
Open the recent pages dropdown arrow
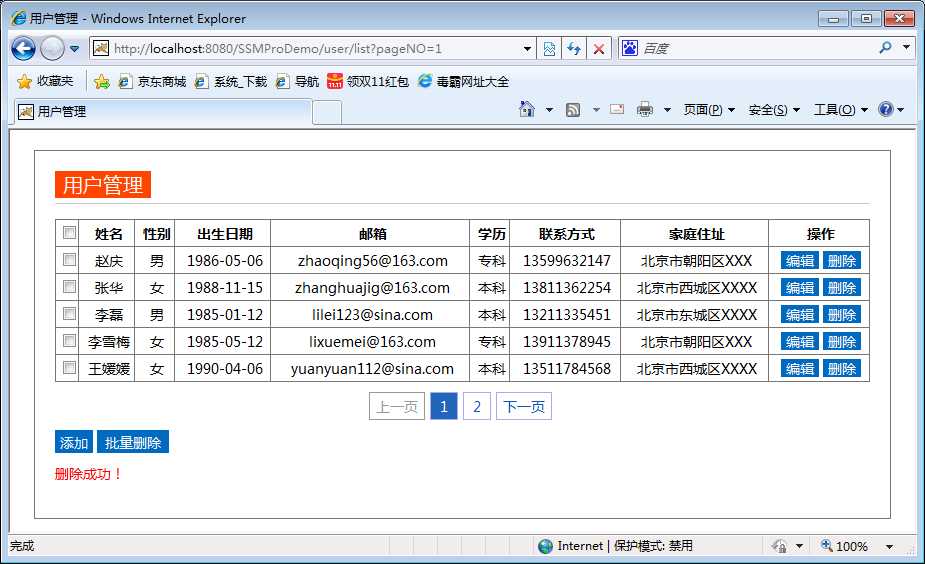click(74, 48)
